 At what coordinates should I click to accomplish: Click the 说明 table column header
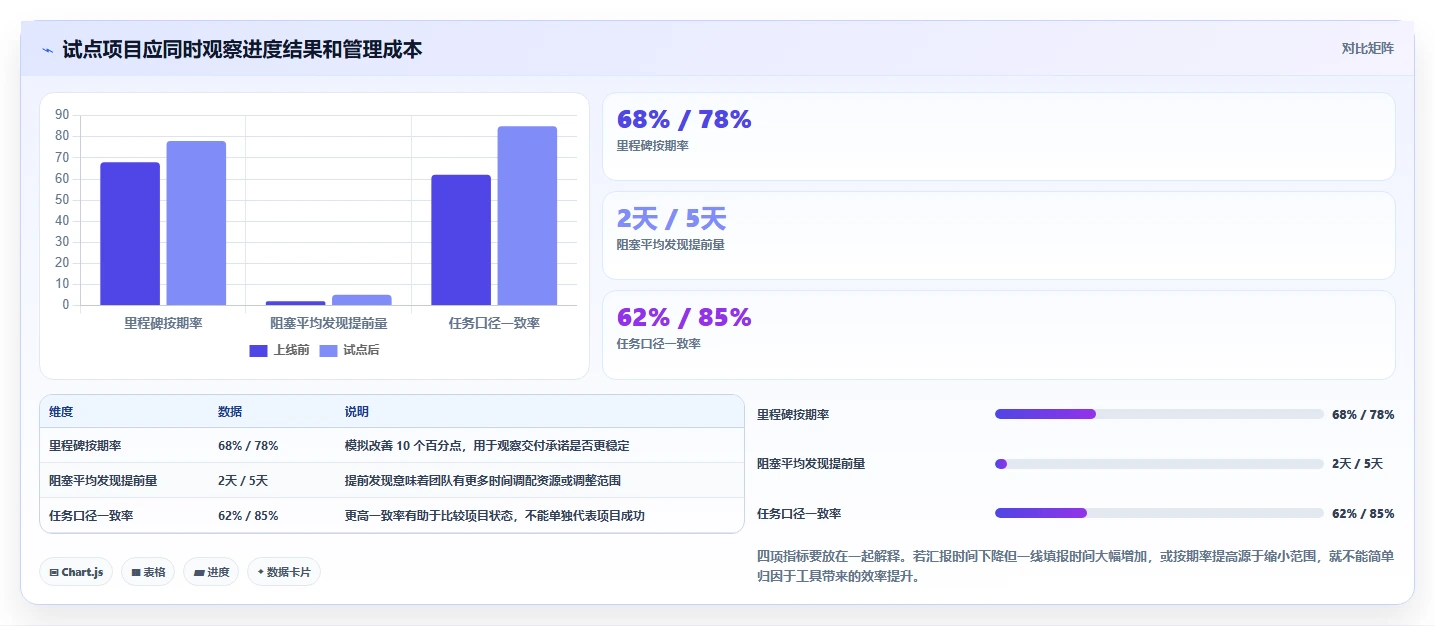coord(357,412)
